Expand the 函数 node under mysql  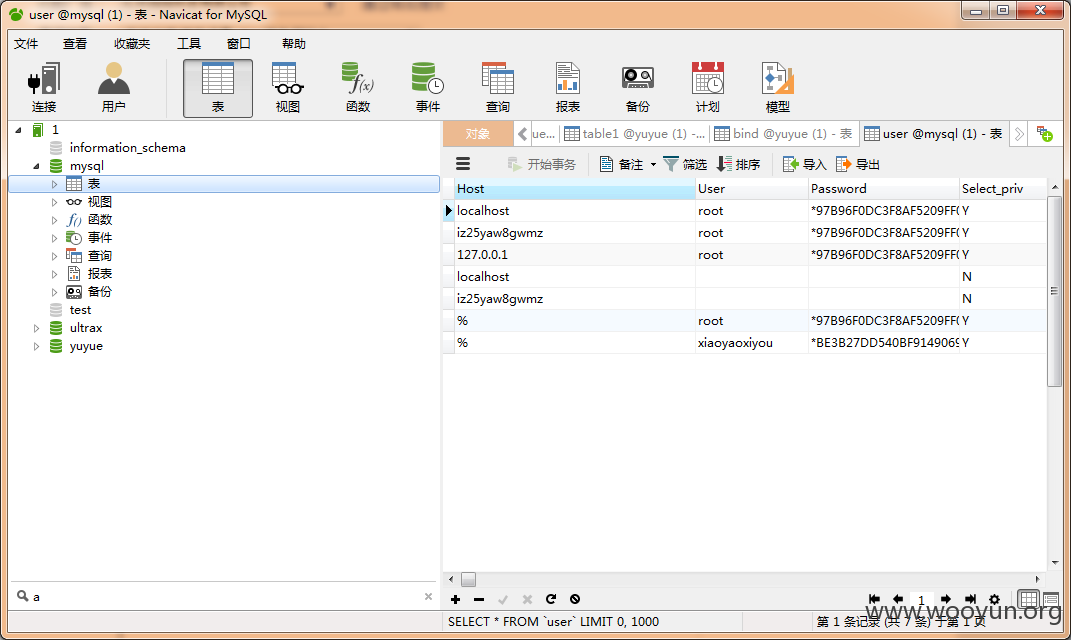pos(54,220)
